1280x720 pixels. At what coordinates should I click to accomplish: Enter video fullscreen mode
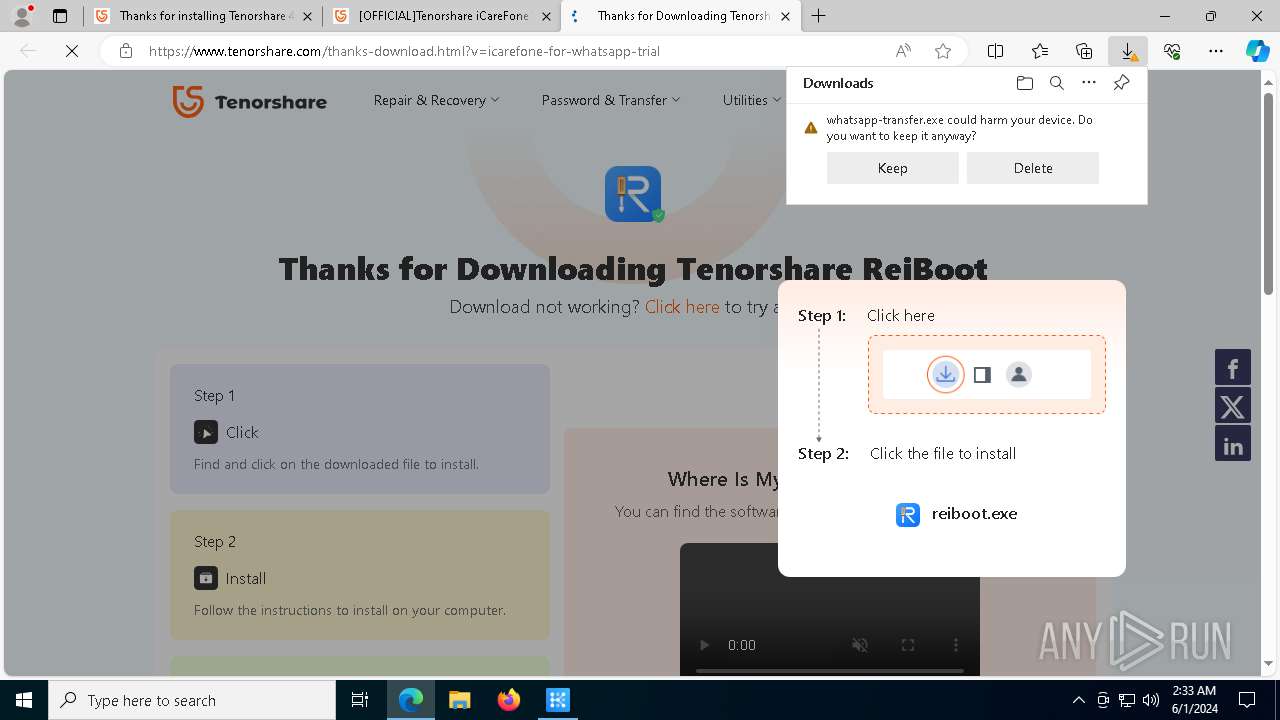tap(908, 645)
